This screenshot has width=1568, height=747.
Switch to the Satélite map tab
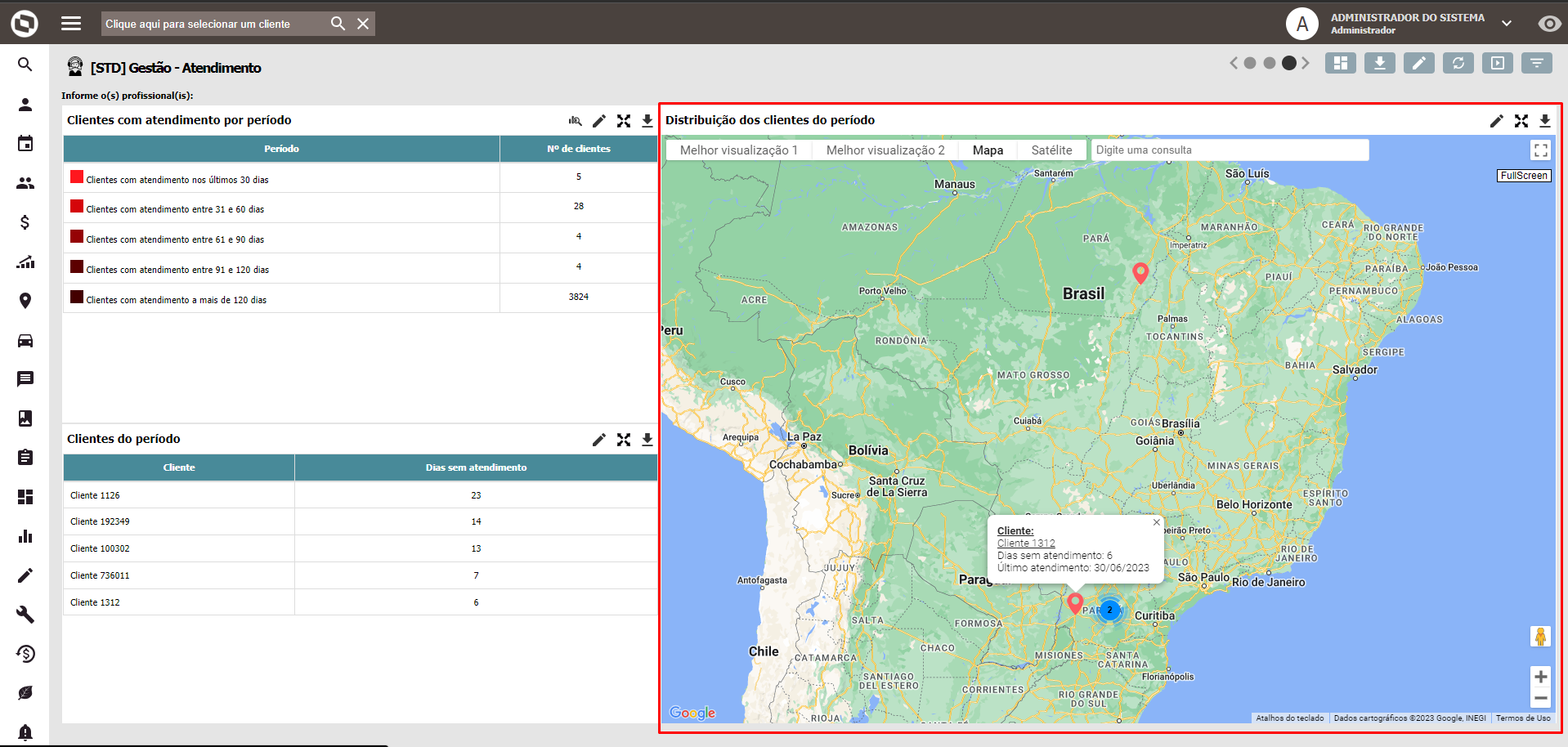(1051, 150)
